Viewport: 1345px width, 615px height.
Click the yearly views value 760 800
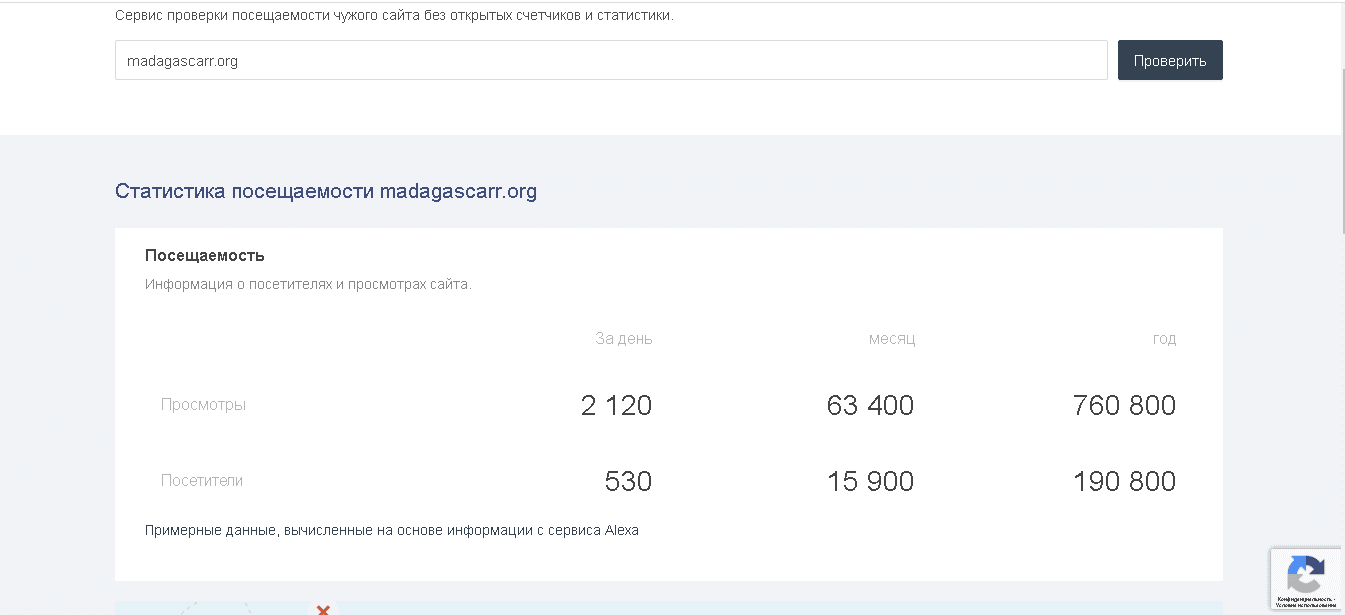(1123, 406)
